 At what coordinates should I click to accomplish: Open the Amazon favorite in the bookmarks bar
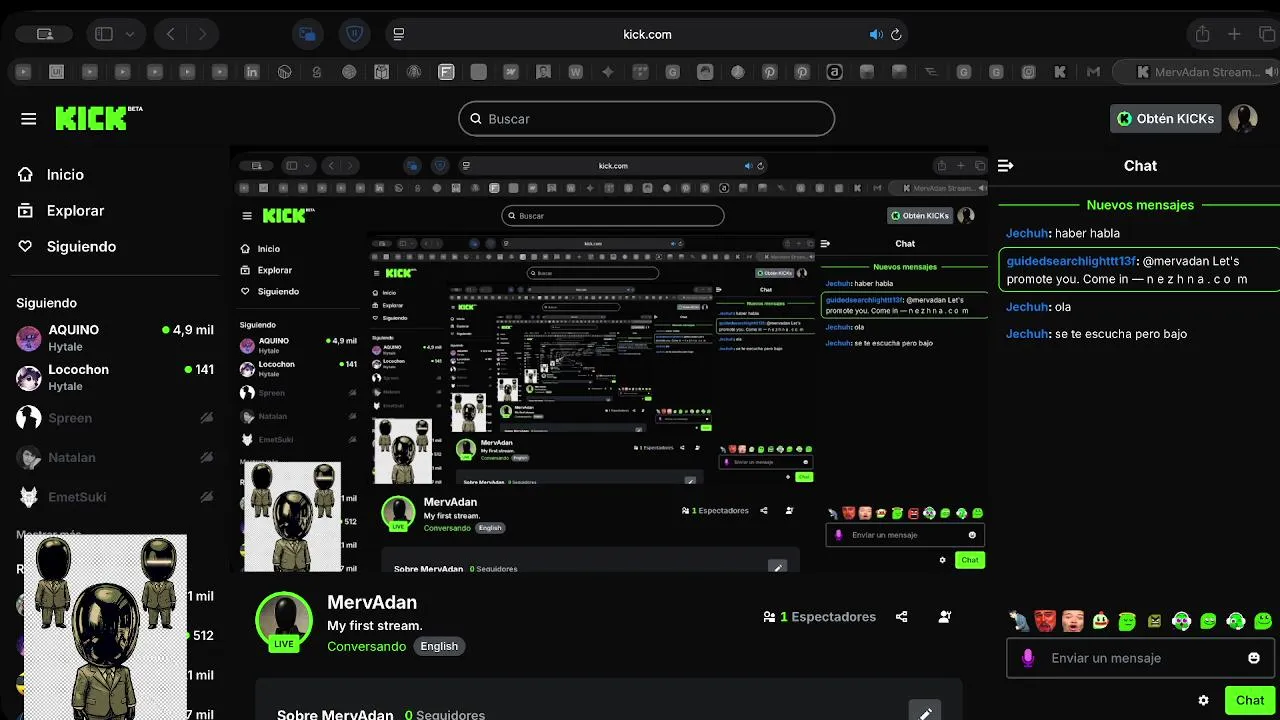click(x=834, y=72)
